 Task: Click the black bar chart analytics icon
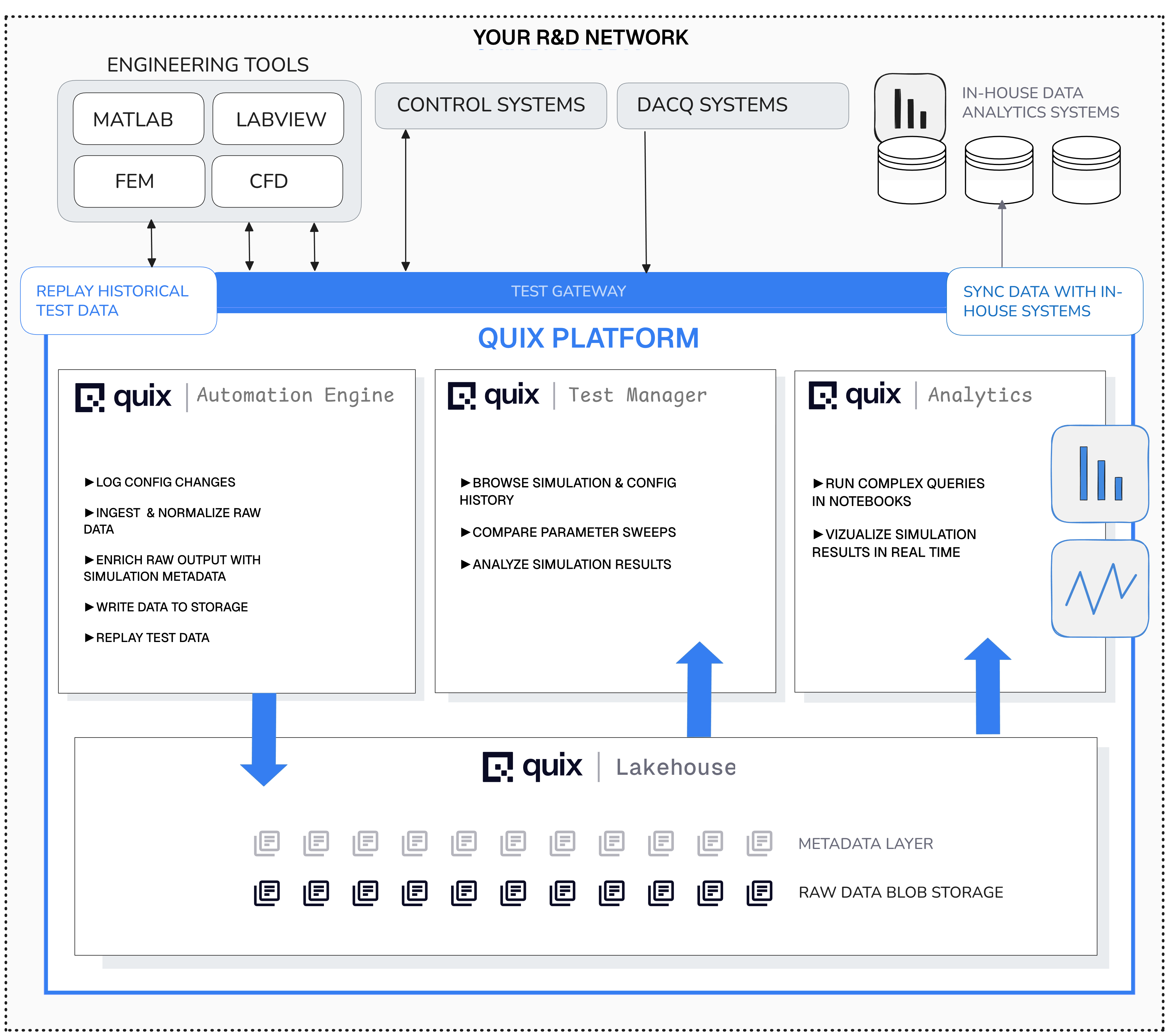pos(909,108)
